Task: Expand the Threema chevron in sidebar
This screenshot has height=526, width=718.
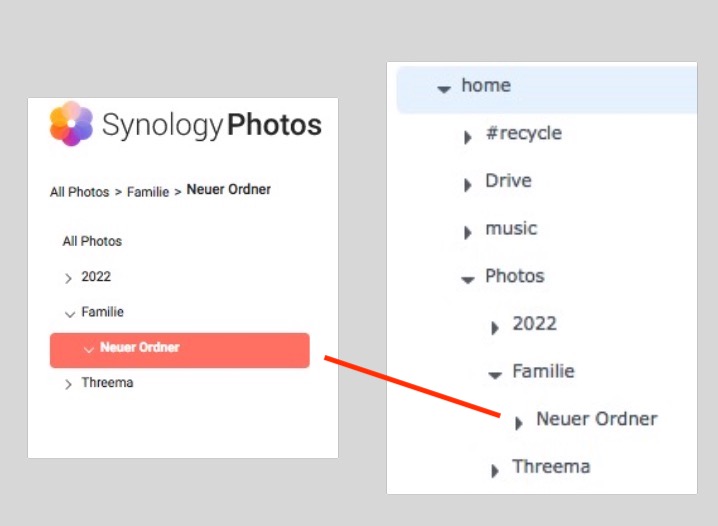Action: coord(68,384)
